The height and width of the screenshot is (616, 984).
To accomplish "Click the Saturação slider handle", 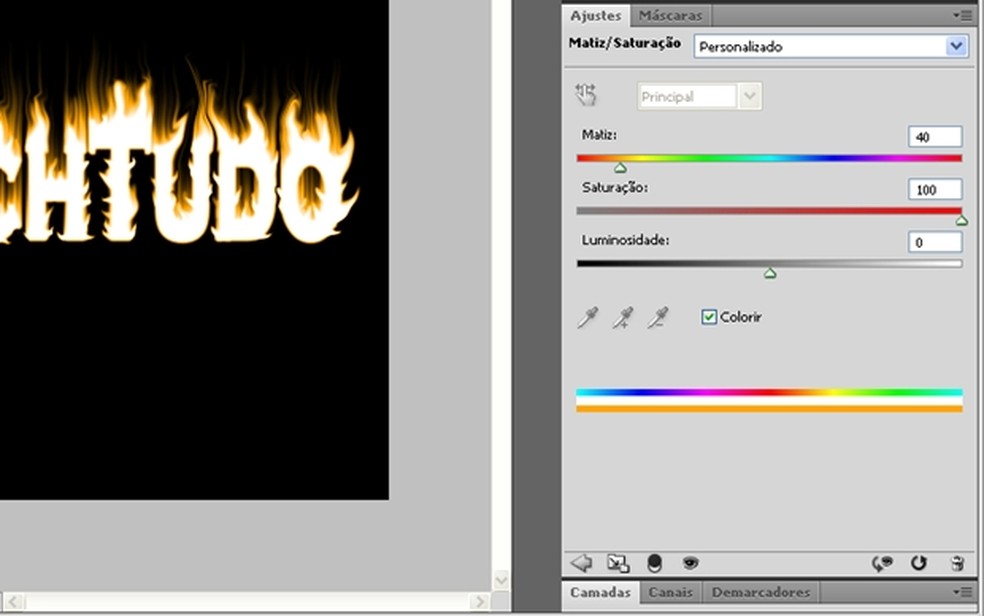I will [961, 221].
